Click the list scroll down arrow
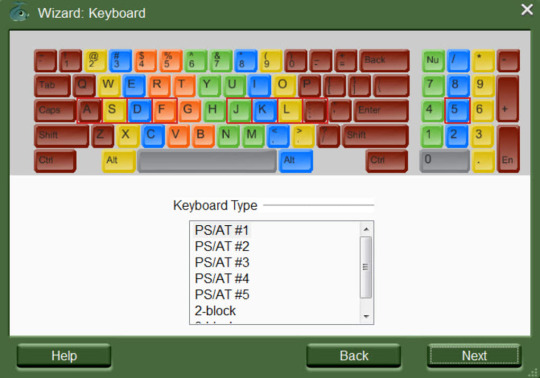The image size is (540, 378). click(366, 316)
